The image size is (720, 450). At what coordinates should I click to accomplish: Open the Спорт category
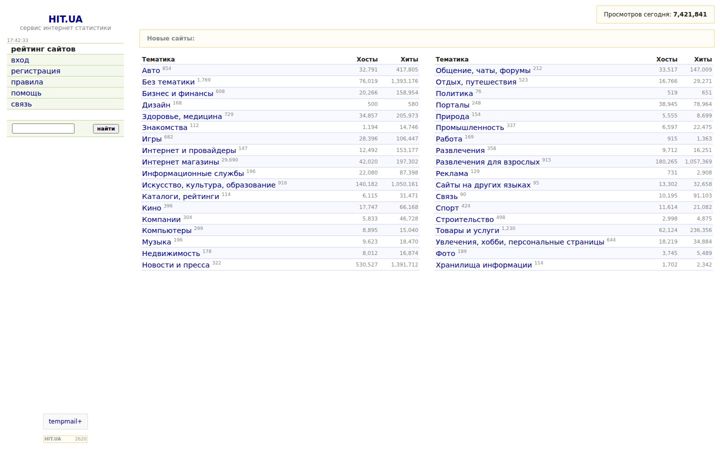click(x=447, y=208)
